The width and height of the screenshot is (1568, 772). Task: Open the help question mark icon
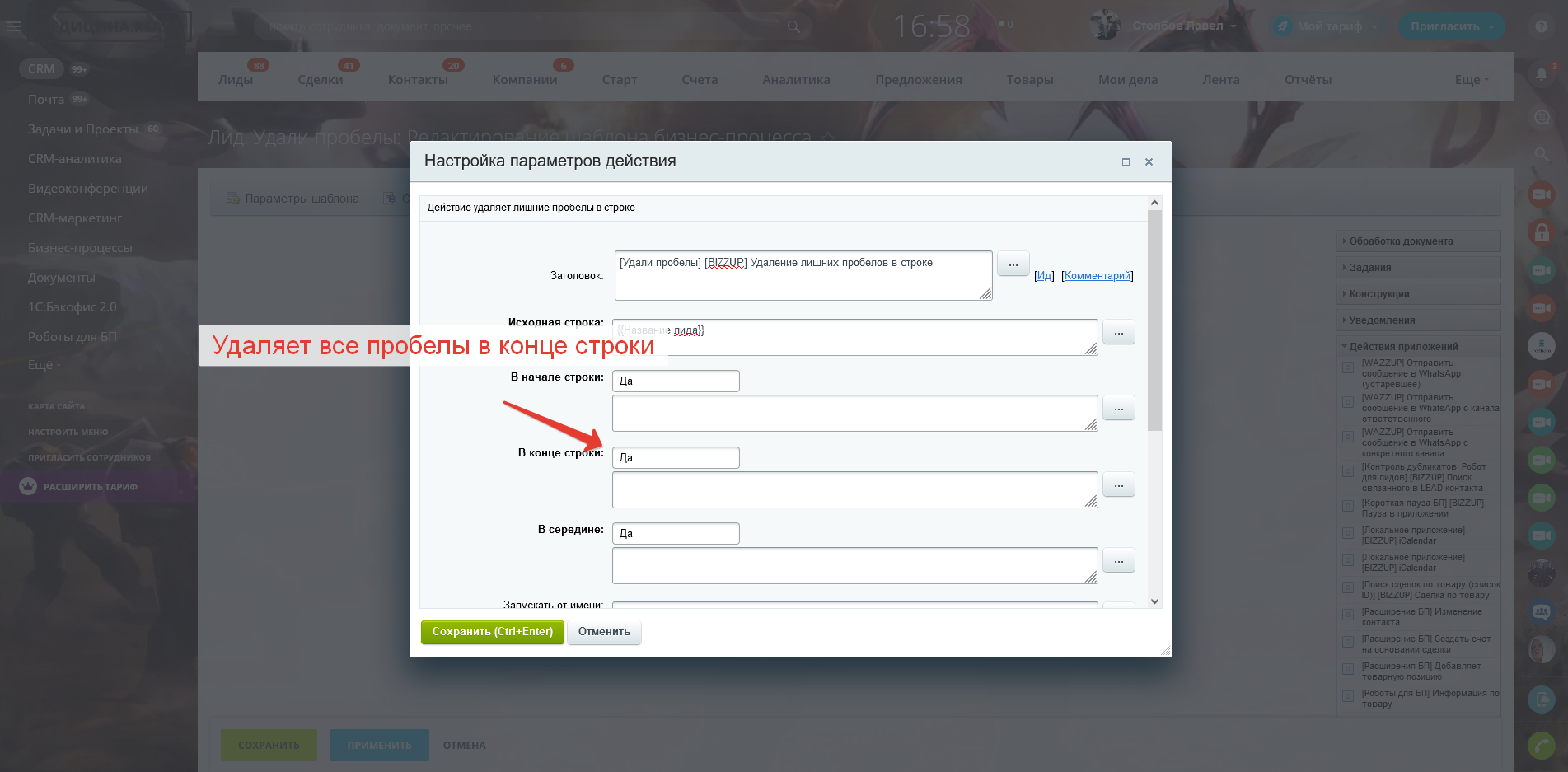point(1541,26)
